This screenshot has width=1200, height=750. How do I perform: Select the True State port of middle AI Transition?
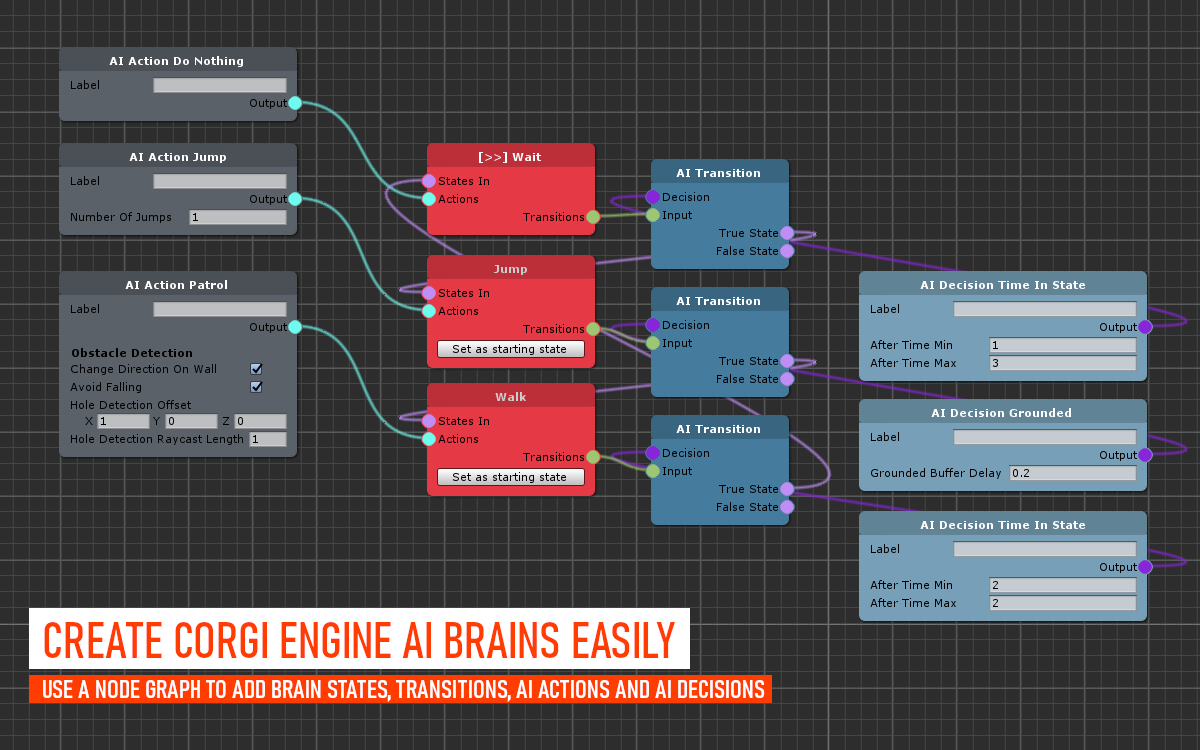click(x=787, y=361)
